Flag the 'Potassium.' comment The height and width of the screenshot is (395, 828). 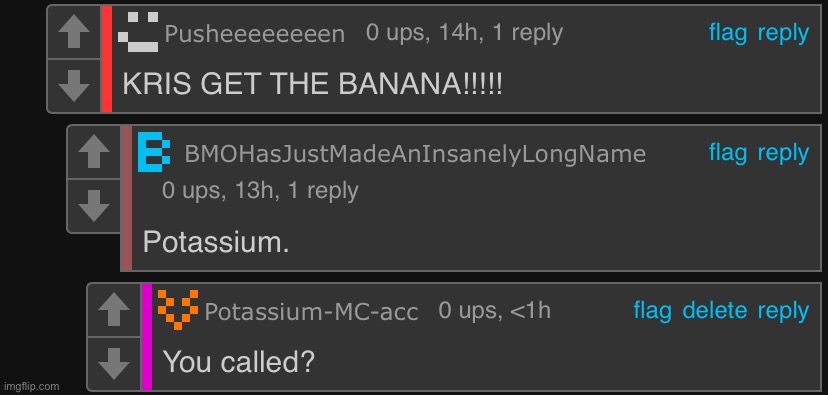click(x=728, y=153)
